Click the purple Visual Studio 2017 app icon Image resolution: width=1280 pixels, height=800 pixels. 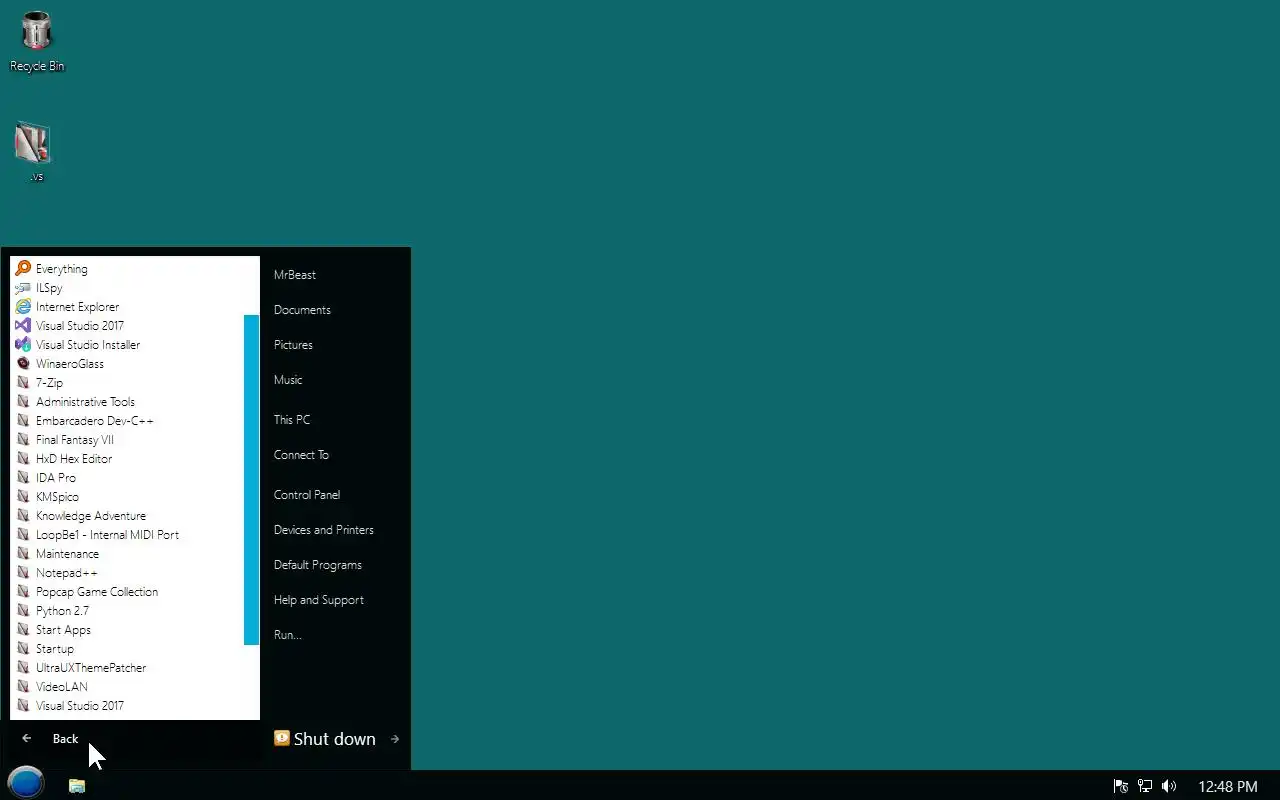(23, 325)
